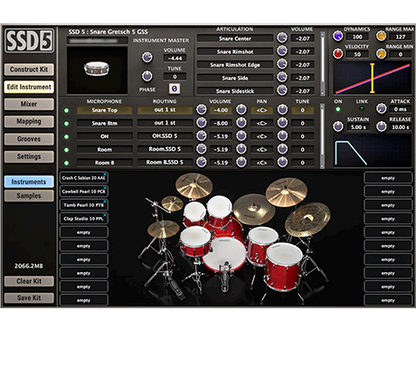Click the Instrument Master tune knob
Image resolution: width=416 pixels, height=376 pixels.
(147, 76)
